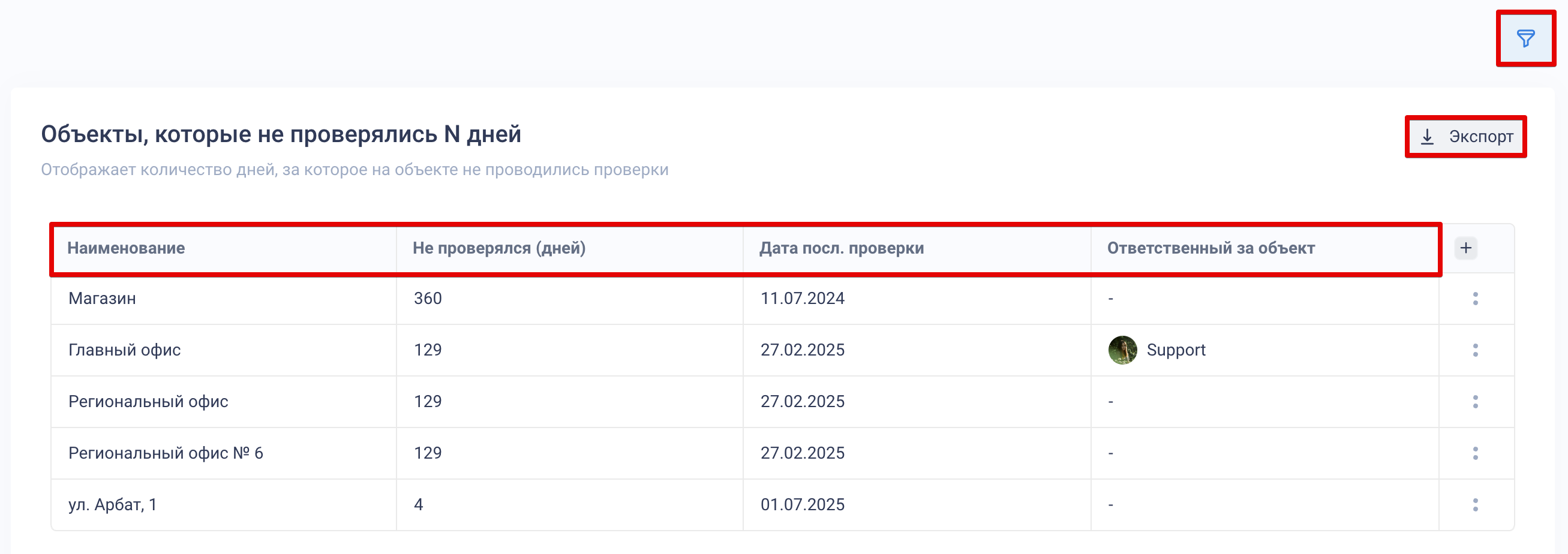The height and width of the screenshot is (554, 1568).
Task: Click the Support responsible name
Action: click(1176, 350)
